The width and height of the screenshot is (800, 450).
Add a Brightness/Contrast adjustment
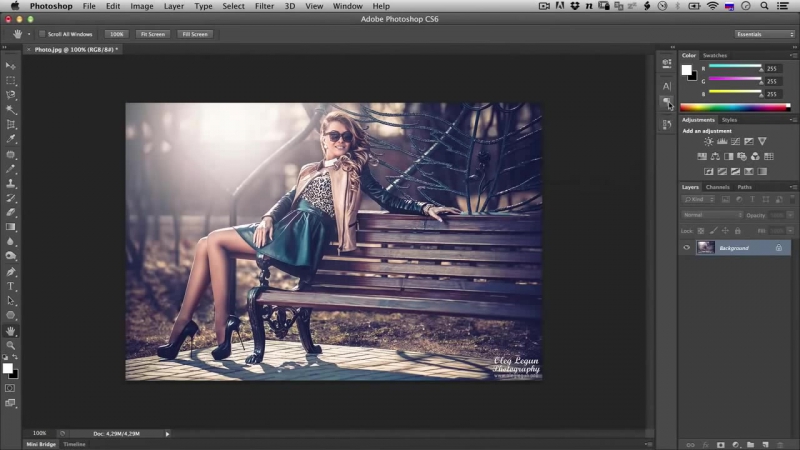click(x=709, y=142)
